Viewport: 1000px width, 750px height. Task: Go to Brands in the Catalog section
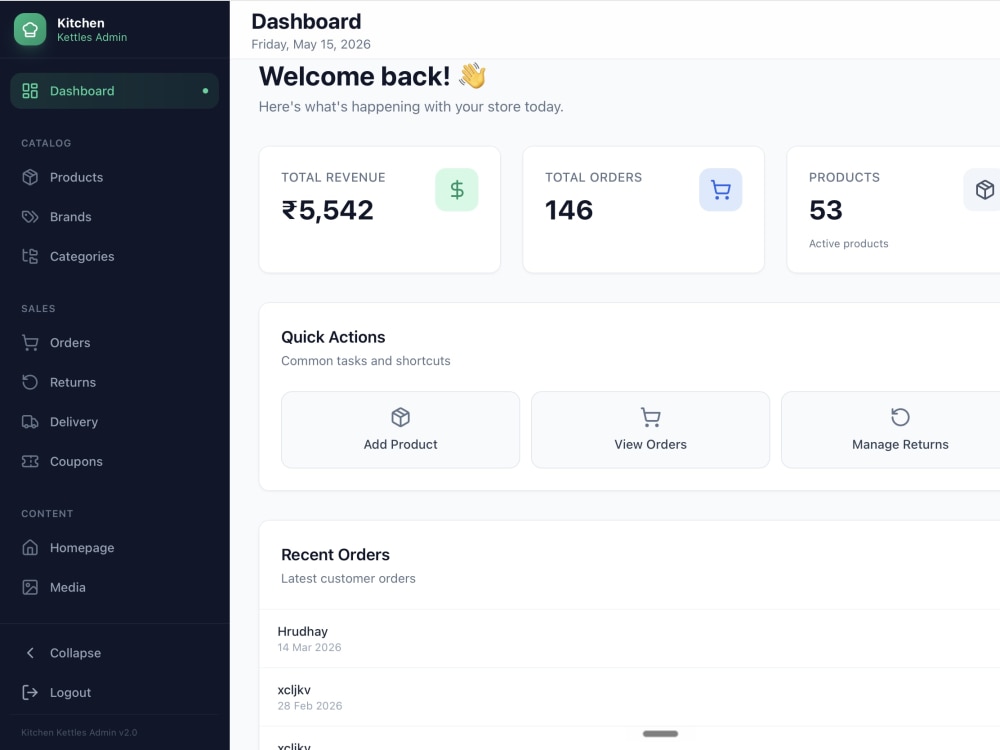click(115, 217)
